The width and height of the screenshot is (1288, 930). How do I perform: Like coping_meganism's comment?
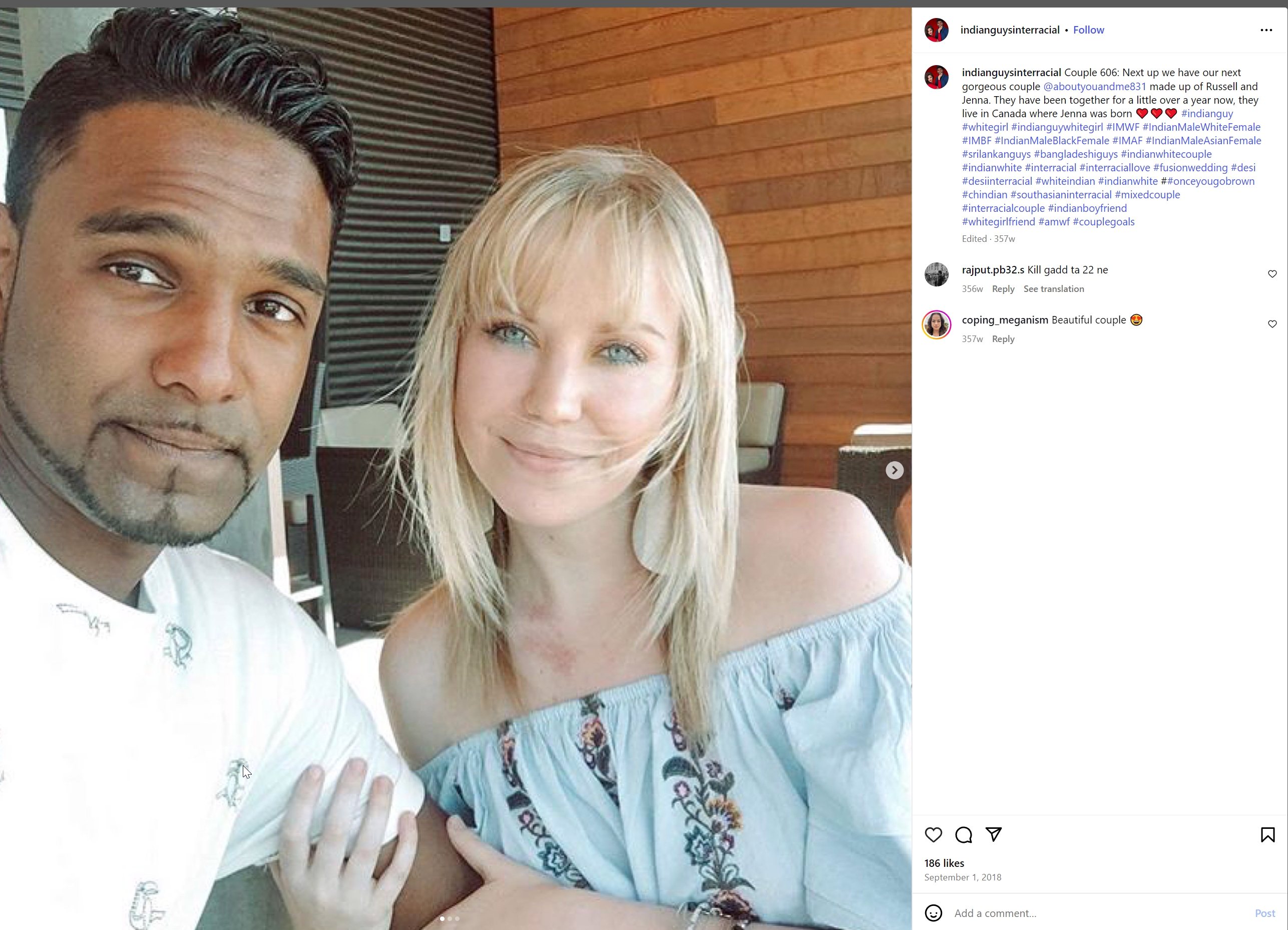(x=1272, y=324)
